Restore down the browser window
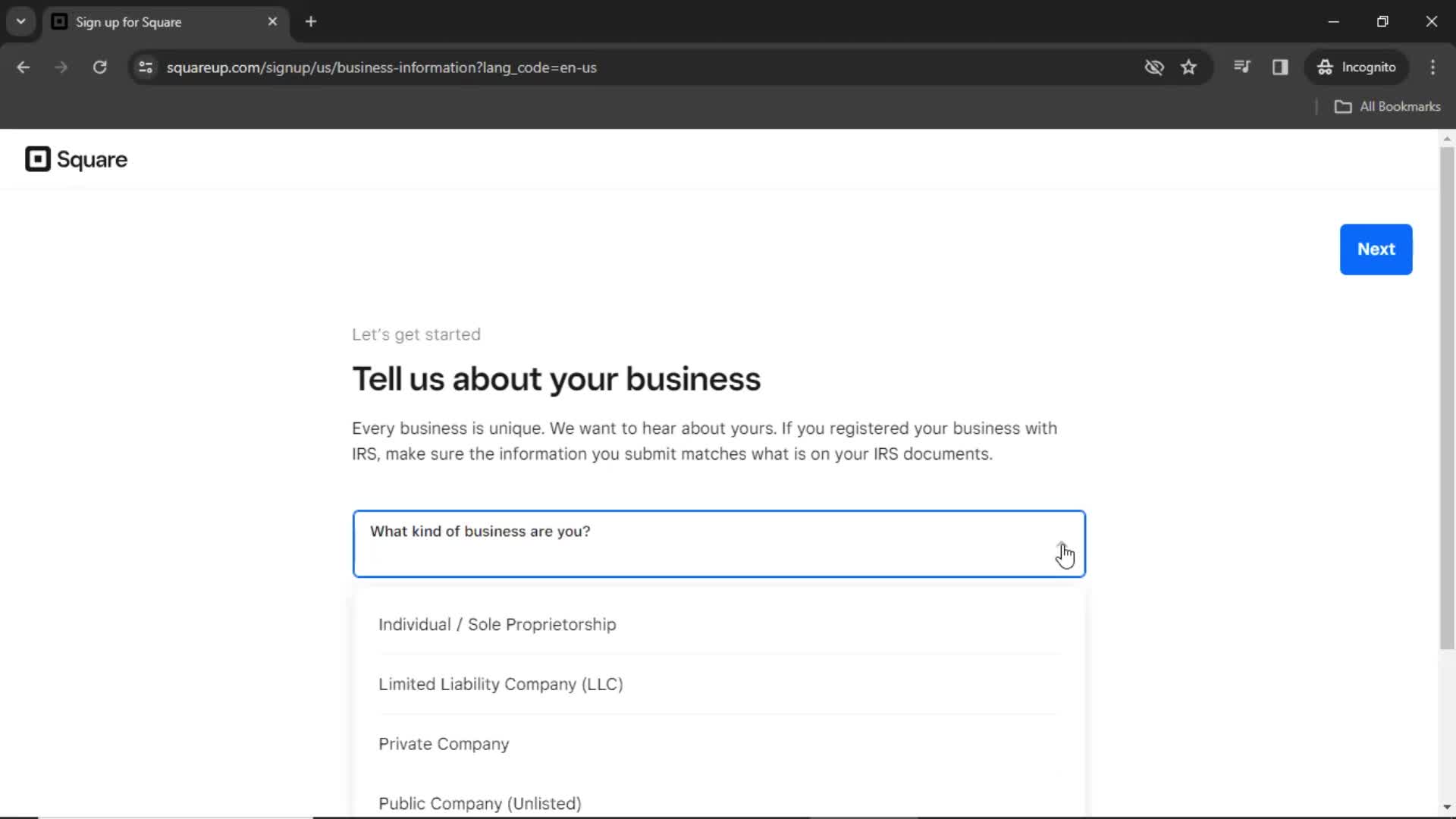The width and height of the screenshot is (1456, 819). click(1382, 21)
